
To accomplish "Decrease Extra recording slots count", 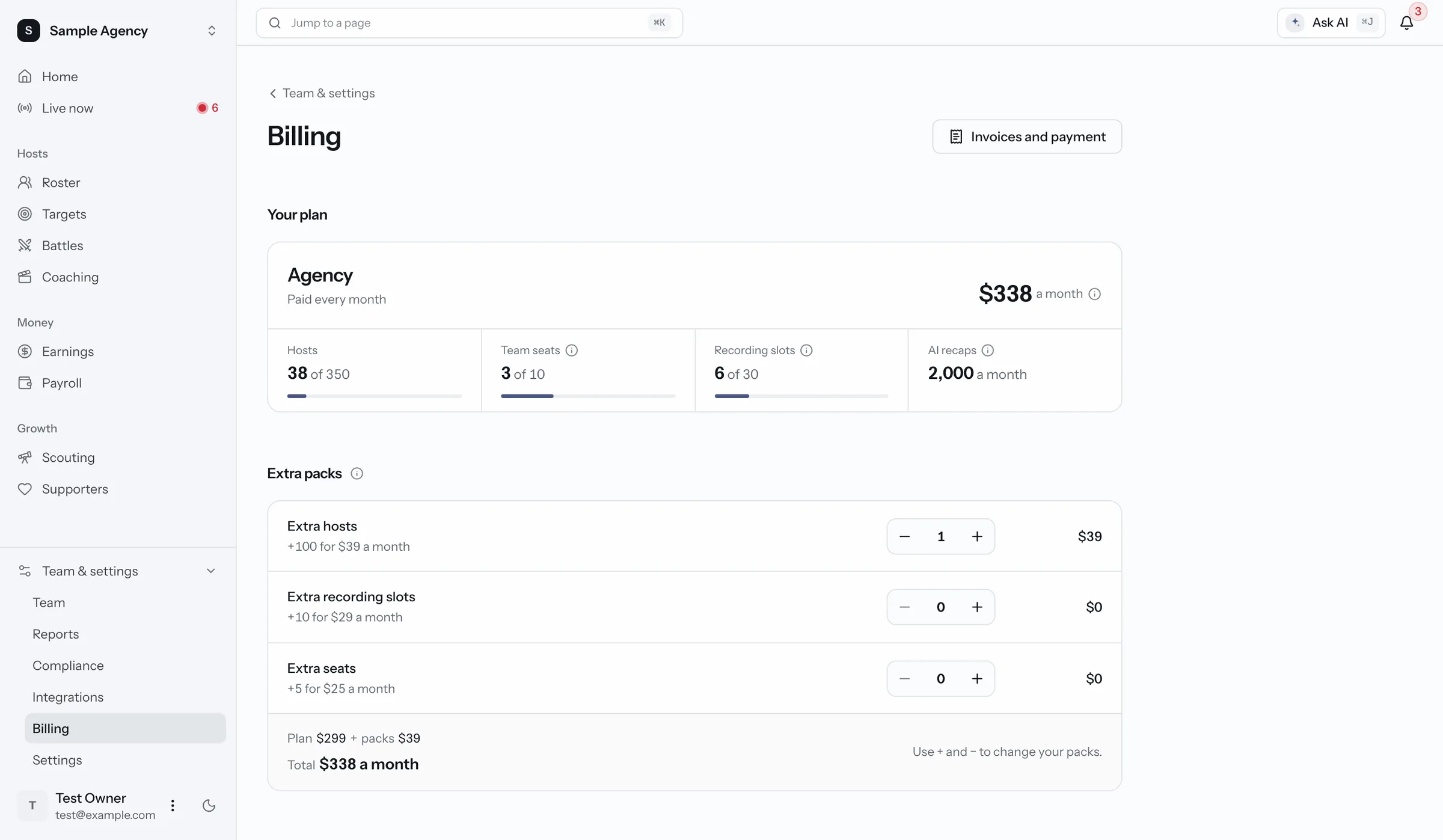I will [904, 607].
